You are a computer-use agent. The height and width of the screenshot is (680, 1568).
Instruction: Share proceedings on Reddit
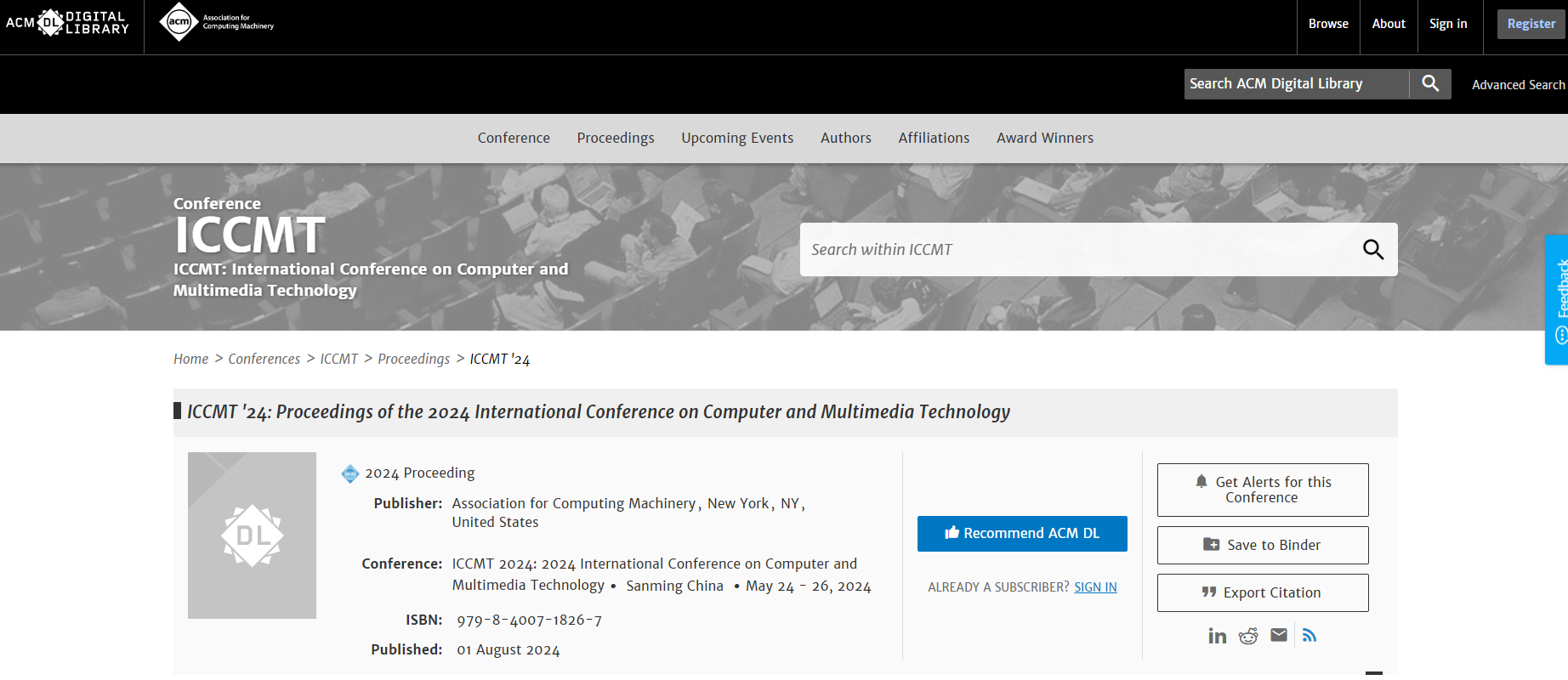pyautogui.click(x=1248, y=636)
